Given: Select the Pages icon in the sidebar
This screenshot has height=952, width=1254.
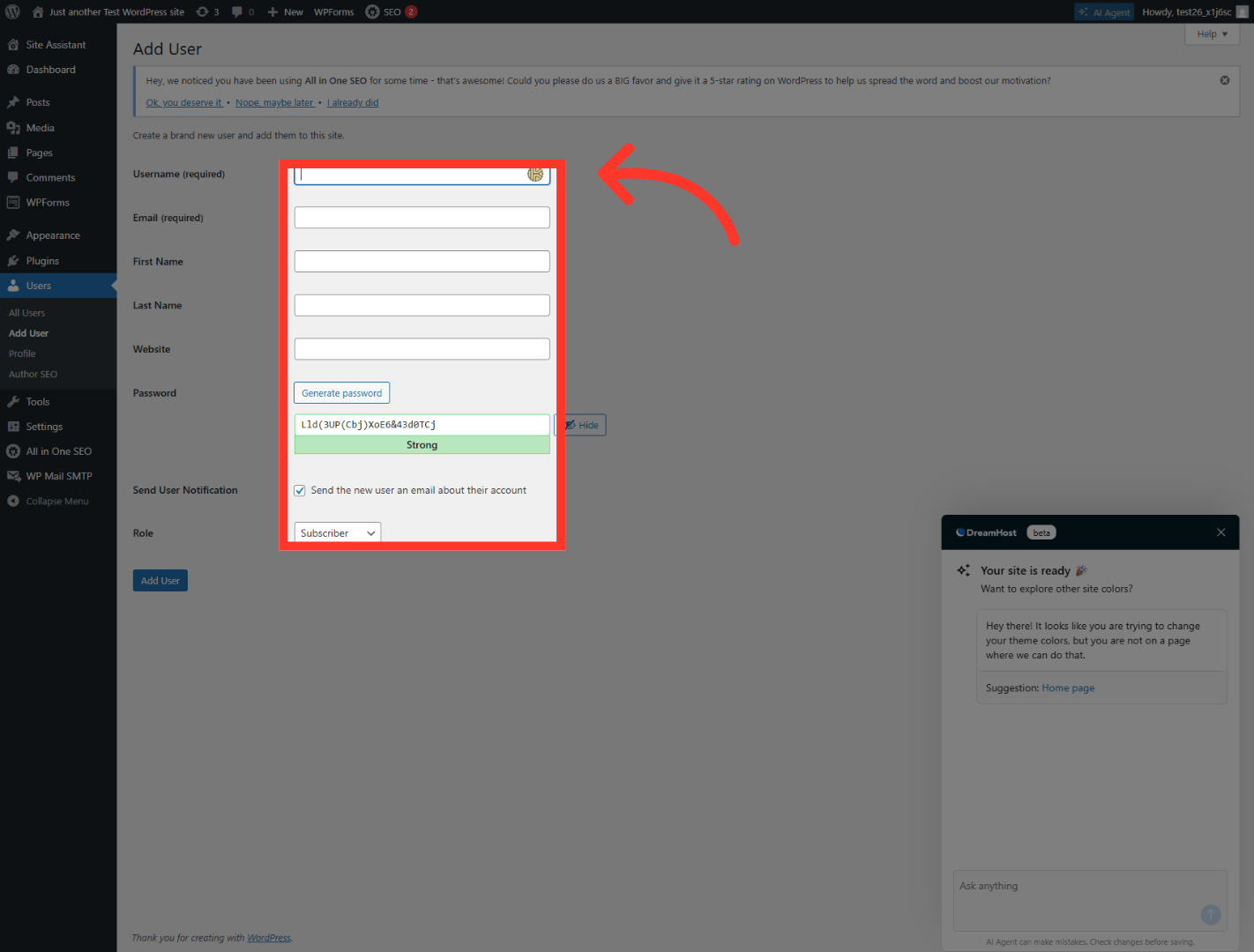Looking at the screenshot, I should coord(13,152).
